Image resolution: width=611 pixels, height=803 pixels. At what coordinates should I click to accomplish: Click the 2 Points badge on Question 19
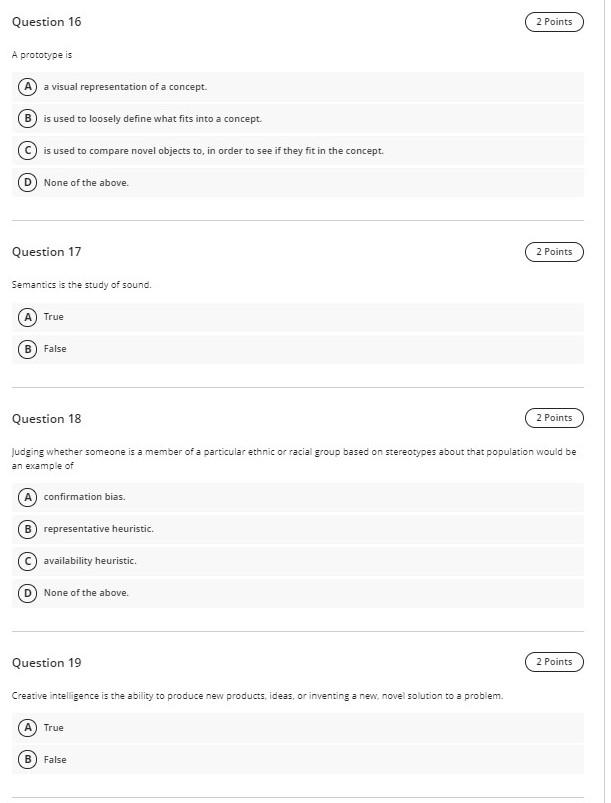[553, 661]
